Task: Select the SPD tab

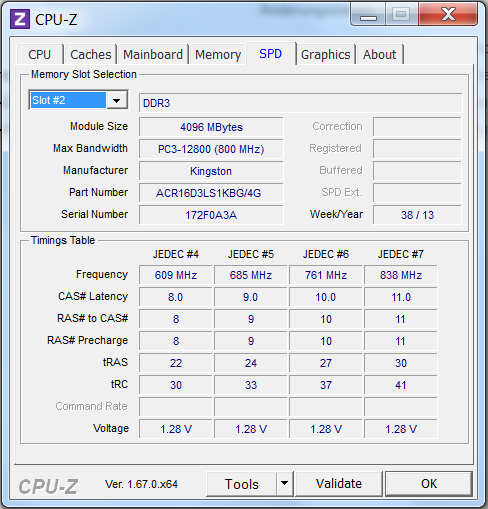Action: click(x=271, y=53)
